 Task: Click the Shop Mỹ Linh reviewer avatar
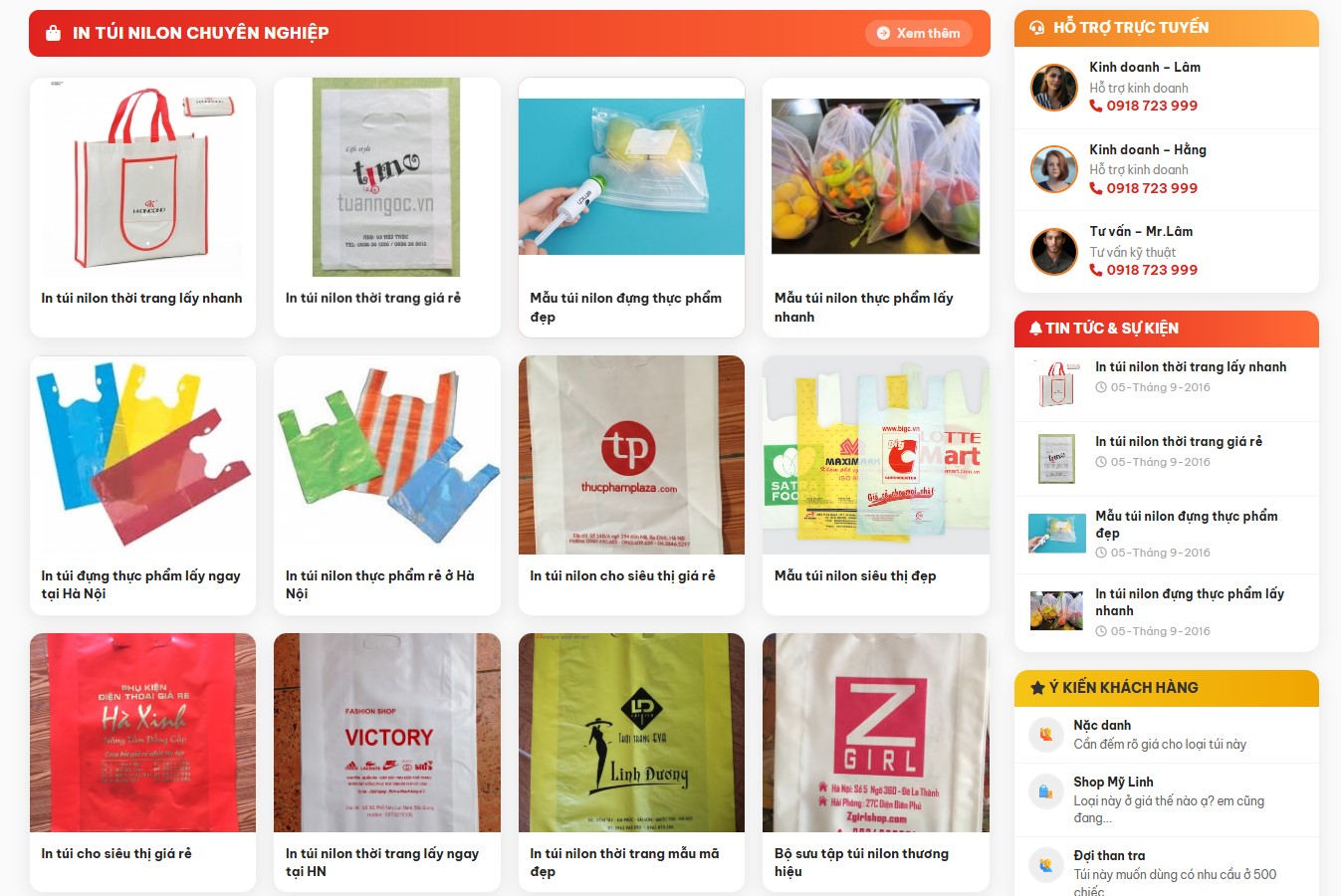pyautogui.click(x=1046, y=791)
